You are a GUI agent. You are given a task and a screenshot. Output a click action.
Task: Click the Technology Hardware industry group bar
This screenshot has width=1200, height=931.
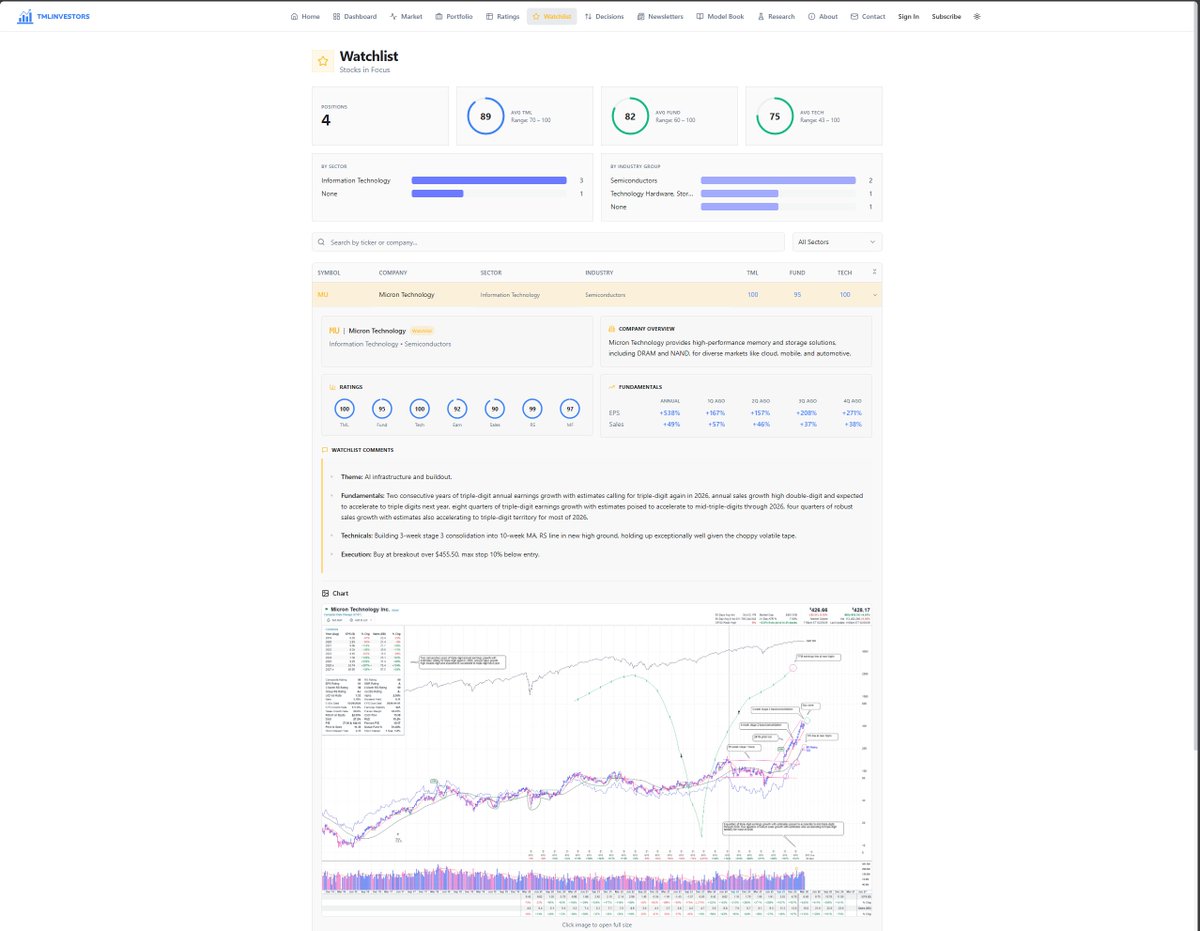click(x=739, y=194)
